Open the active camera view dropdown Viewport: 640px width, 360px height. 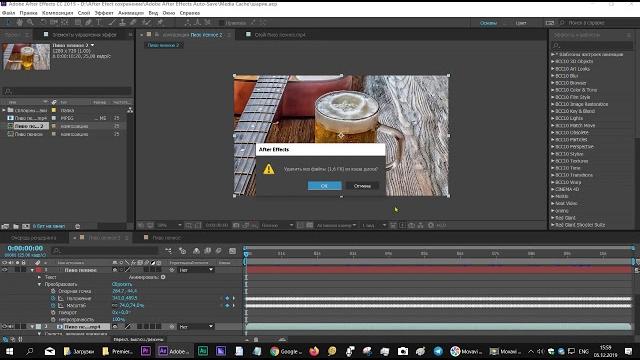[336, 225]
